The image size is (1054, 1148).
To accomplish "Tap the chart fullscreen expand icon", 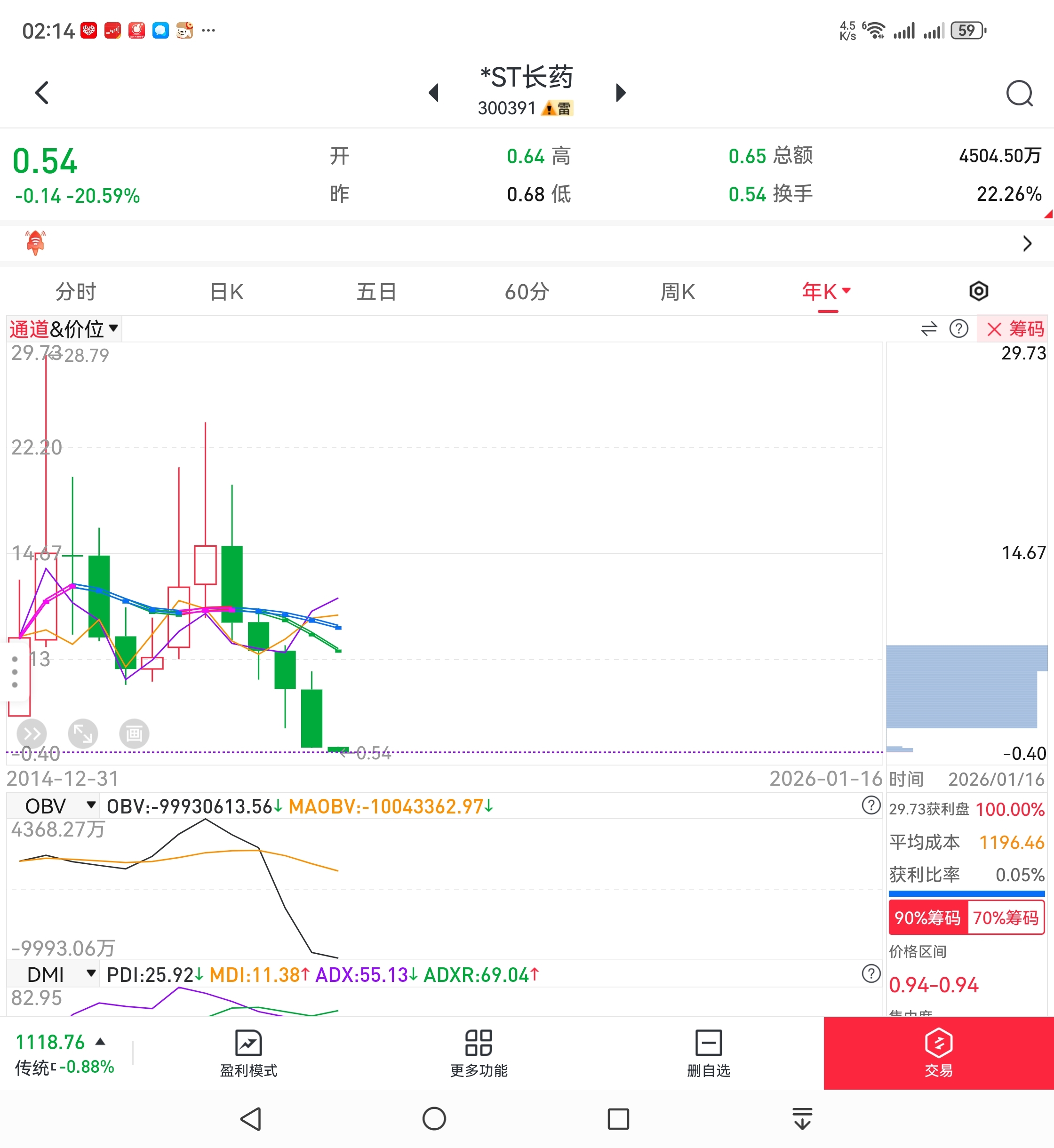I will point(83,733).
